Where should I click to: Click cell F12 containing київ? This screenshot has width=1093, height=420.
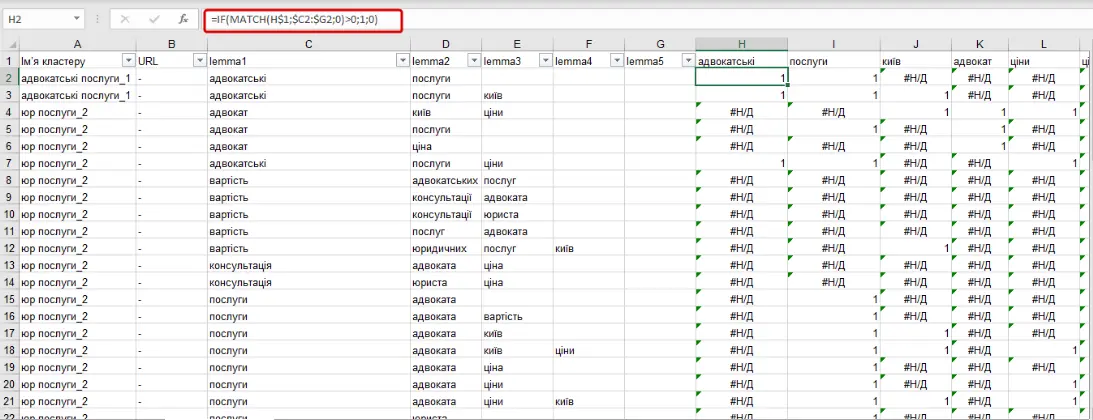point(588,248)
